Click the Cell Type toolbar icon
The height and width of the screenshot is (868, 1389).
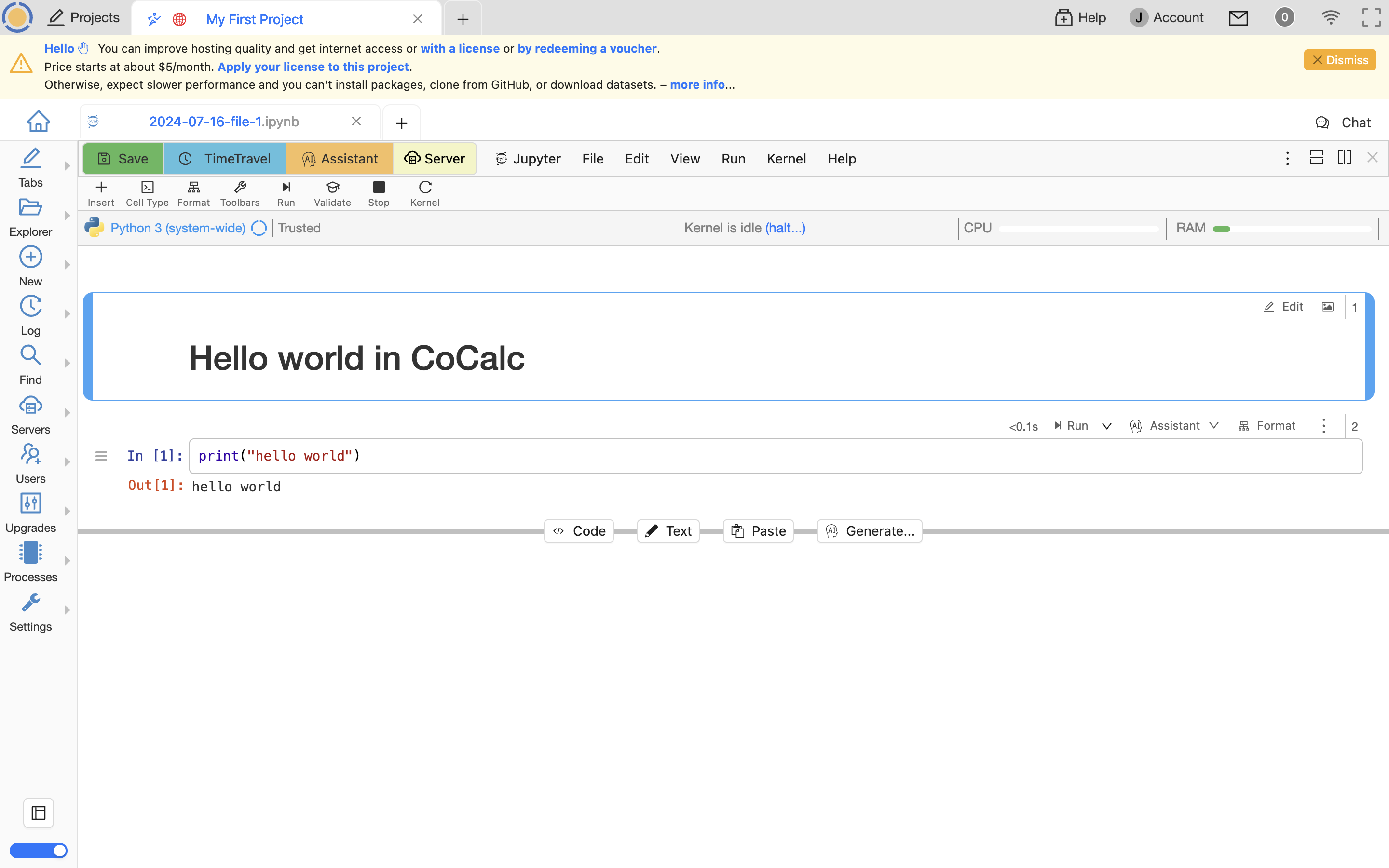(147, 193)
